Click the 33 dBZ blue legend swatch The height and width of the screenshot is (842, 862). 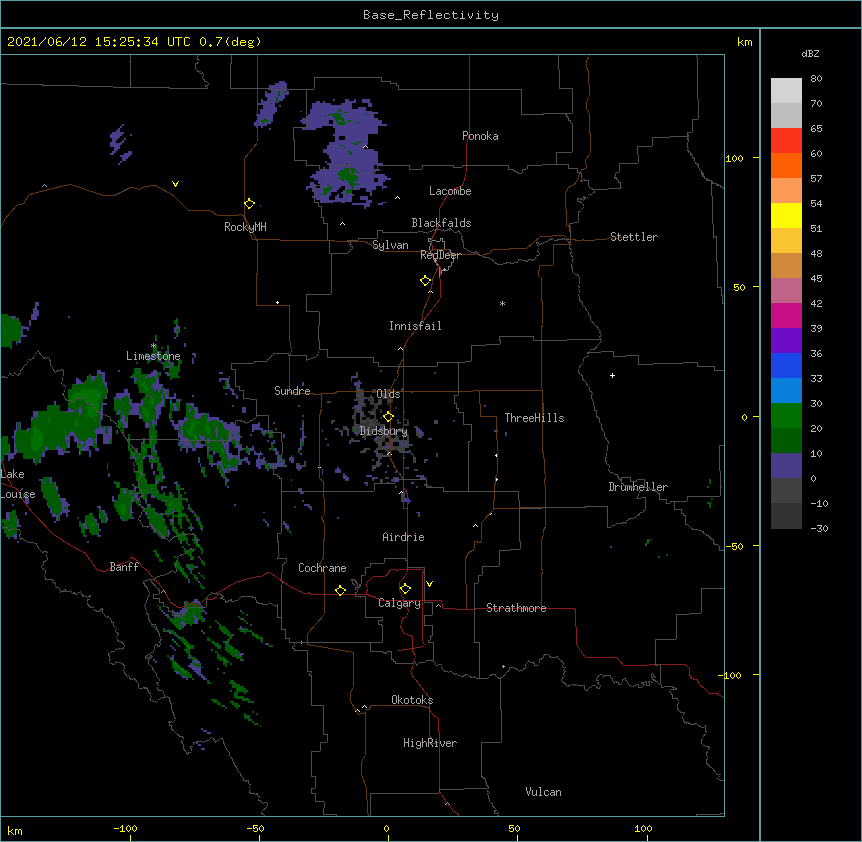786,390
